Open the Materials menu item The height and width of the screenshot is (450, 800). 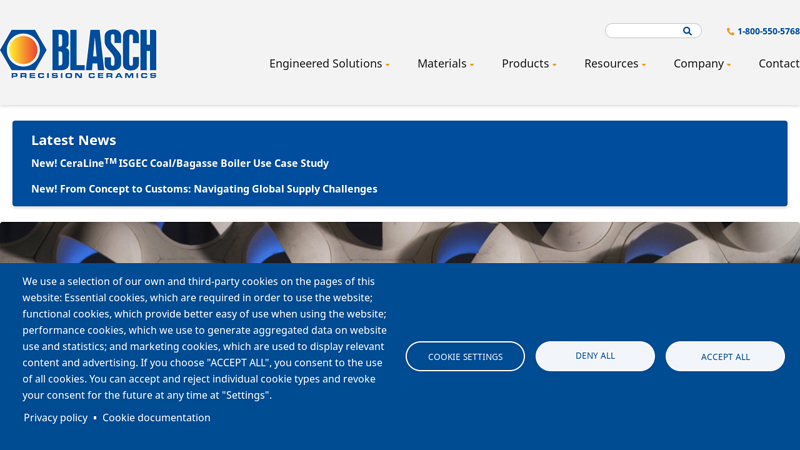point(442,64)
